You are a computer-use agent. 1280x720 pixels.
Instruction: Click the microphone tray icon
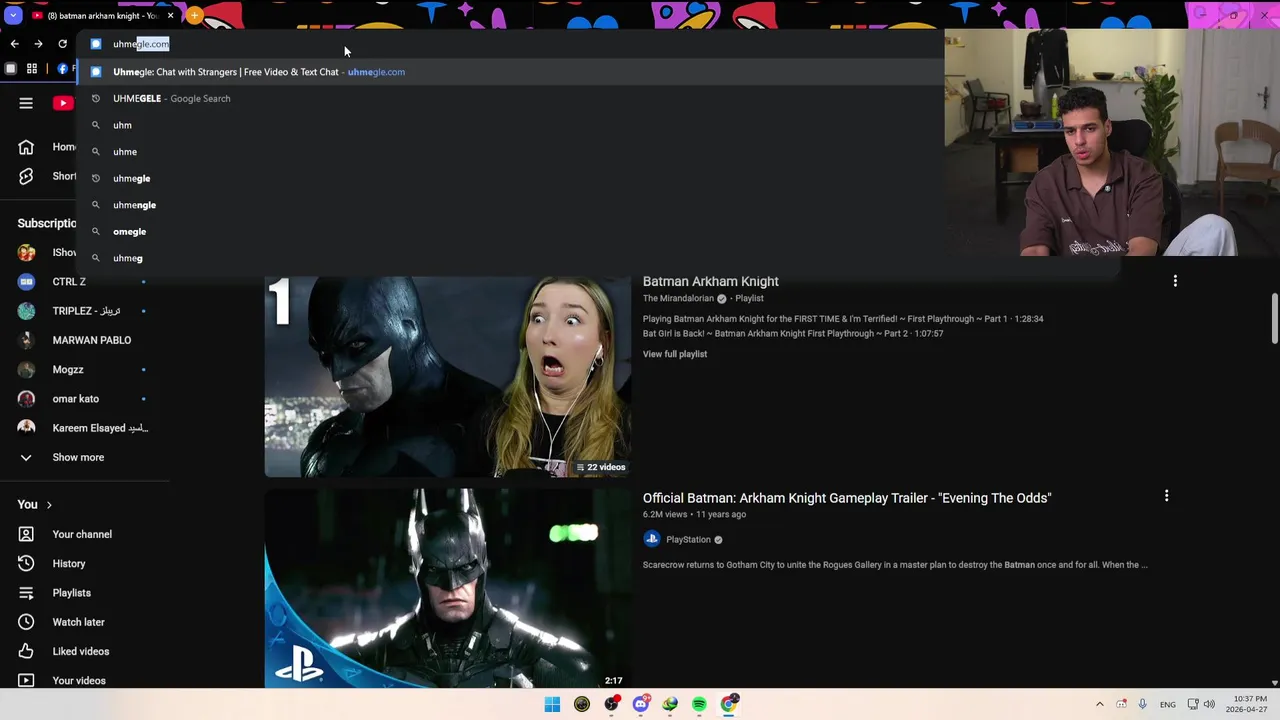1142,705
